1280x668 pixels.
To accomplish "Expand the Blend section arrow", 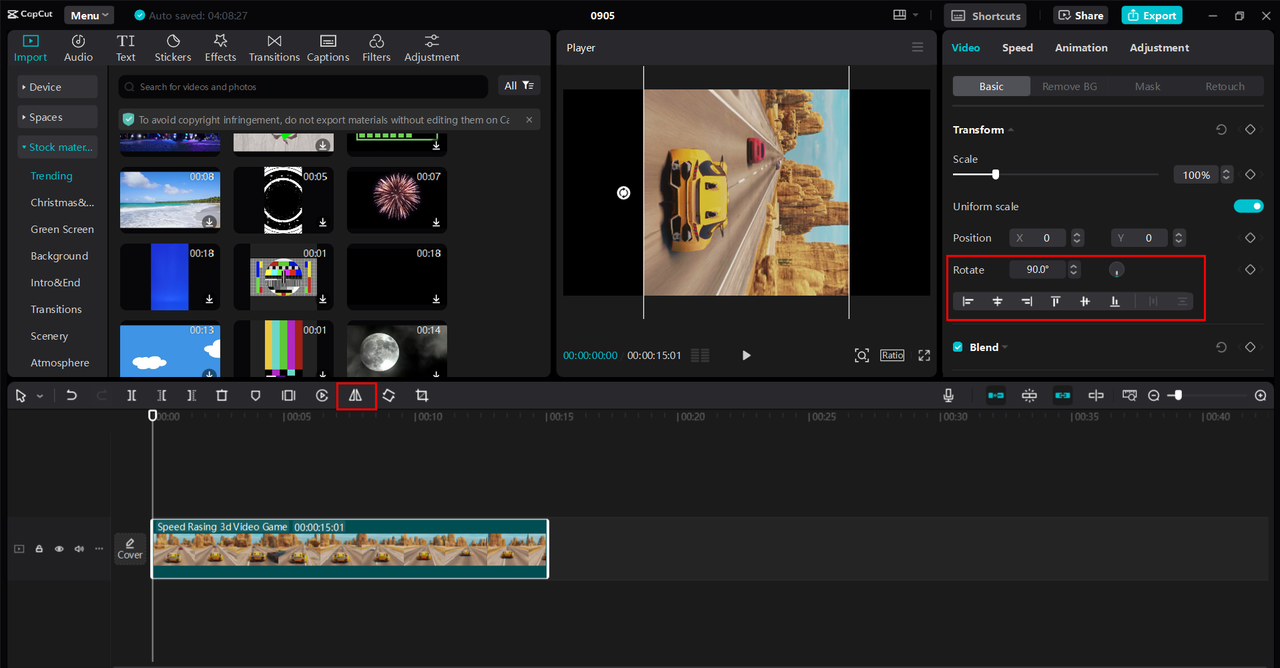I will coord(1005,347).
